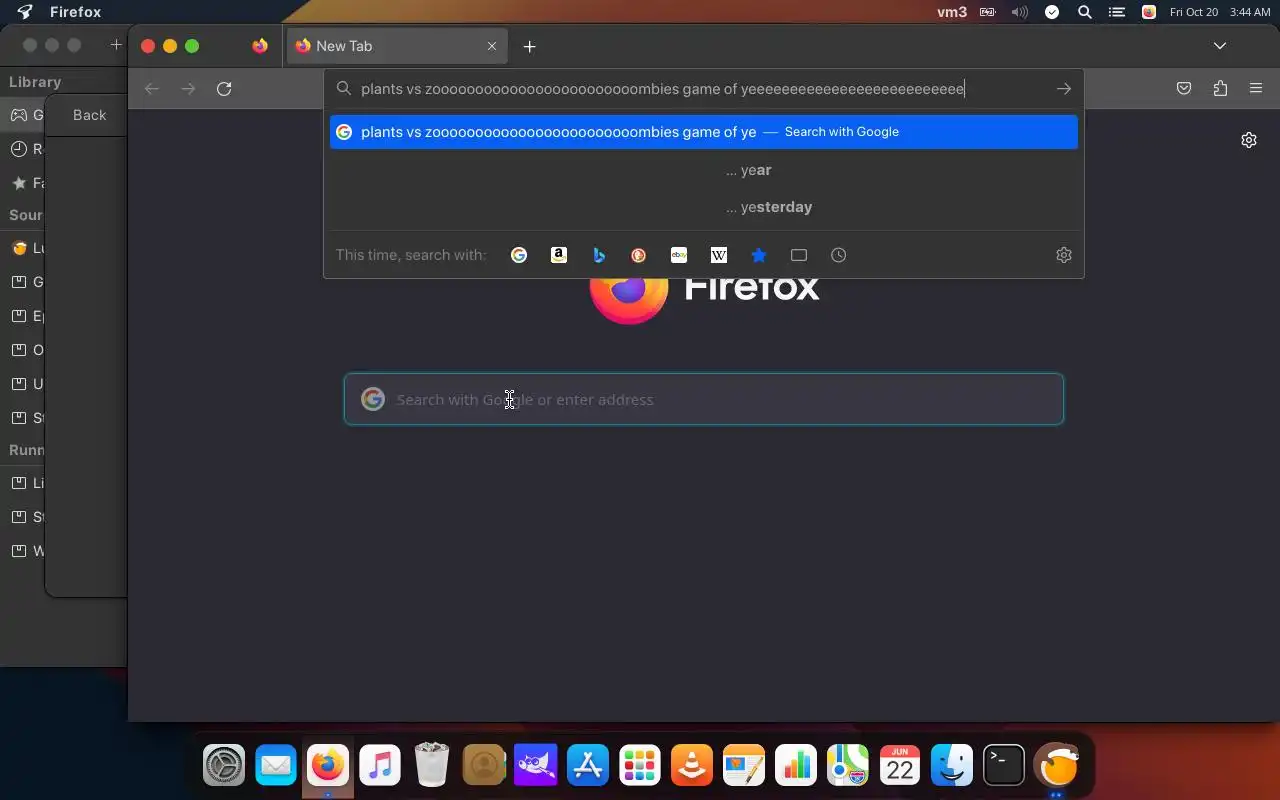This screenshot has width=1280, height=800.
Task: Select the clock Recent item in Lutris
Action: [19, 149]
